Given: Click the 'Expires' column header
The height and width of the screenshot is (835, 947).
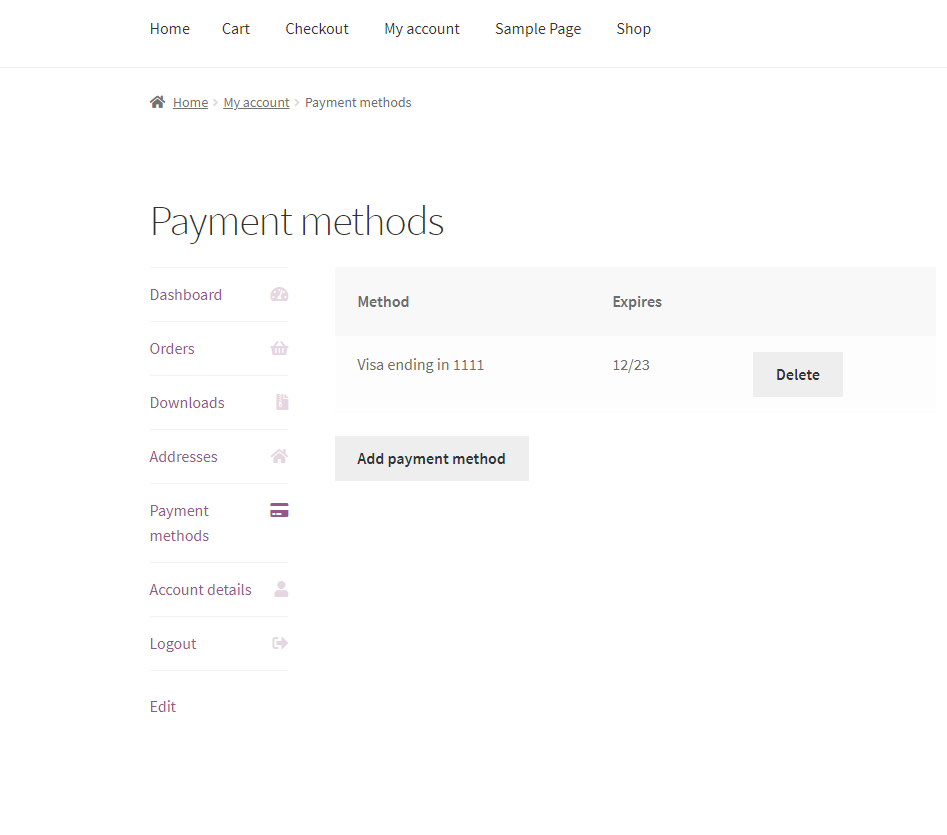Looking at the screenshot, I should pos(637,302).
